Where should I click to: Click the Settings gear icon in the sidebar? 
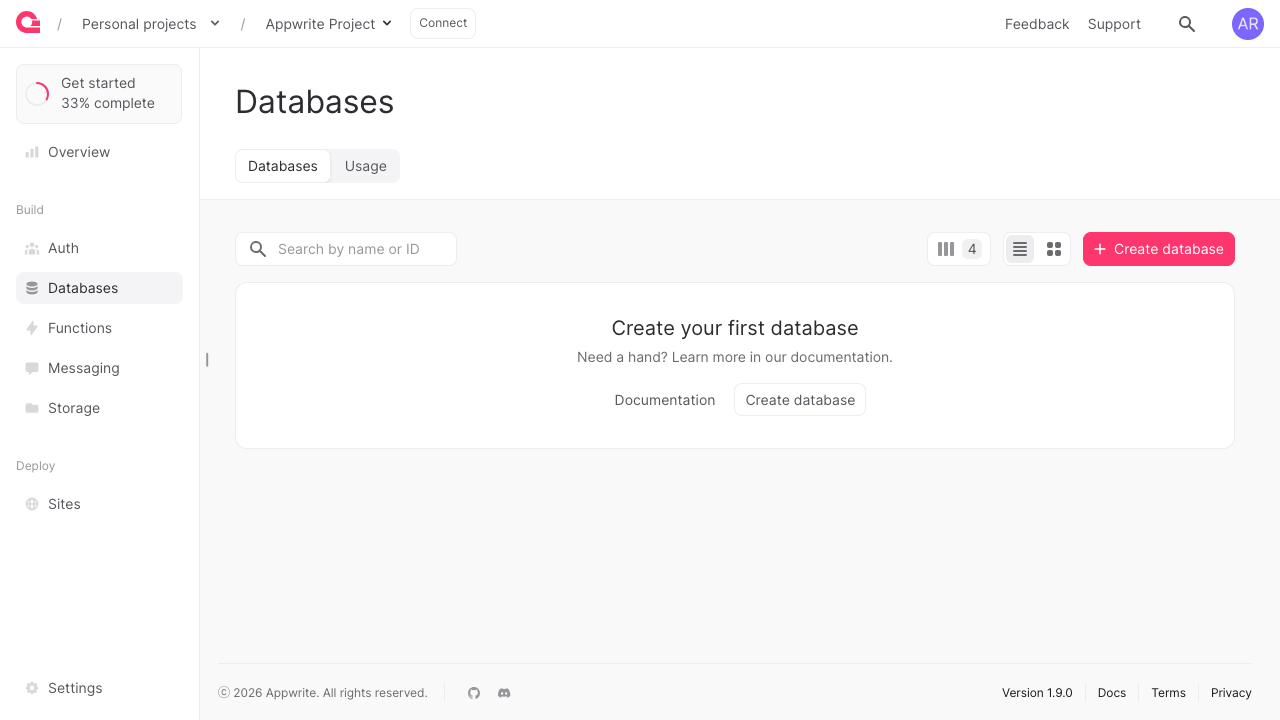(32, 688)
